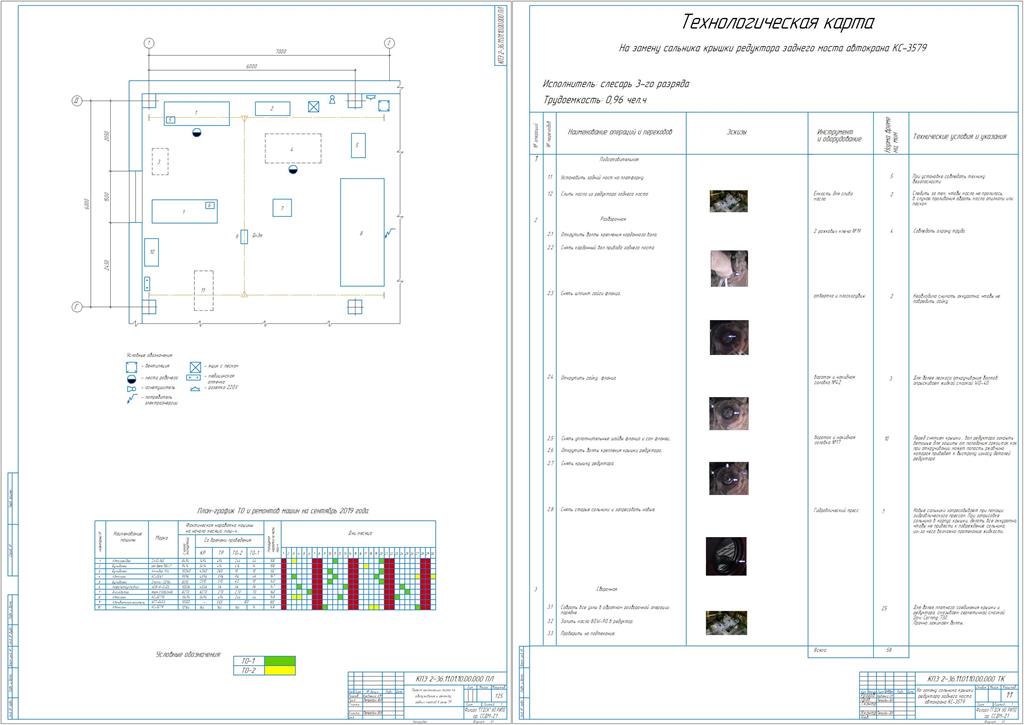Click "Условные обозначения" label beside the color swatches
The height and width of the screenshot is (725, 1024).
[187, 654]
